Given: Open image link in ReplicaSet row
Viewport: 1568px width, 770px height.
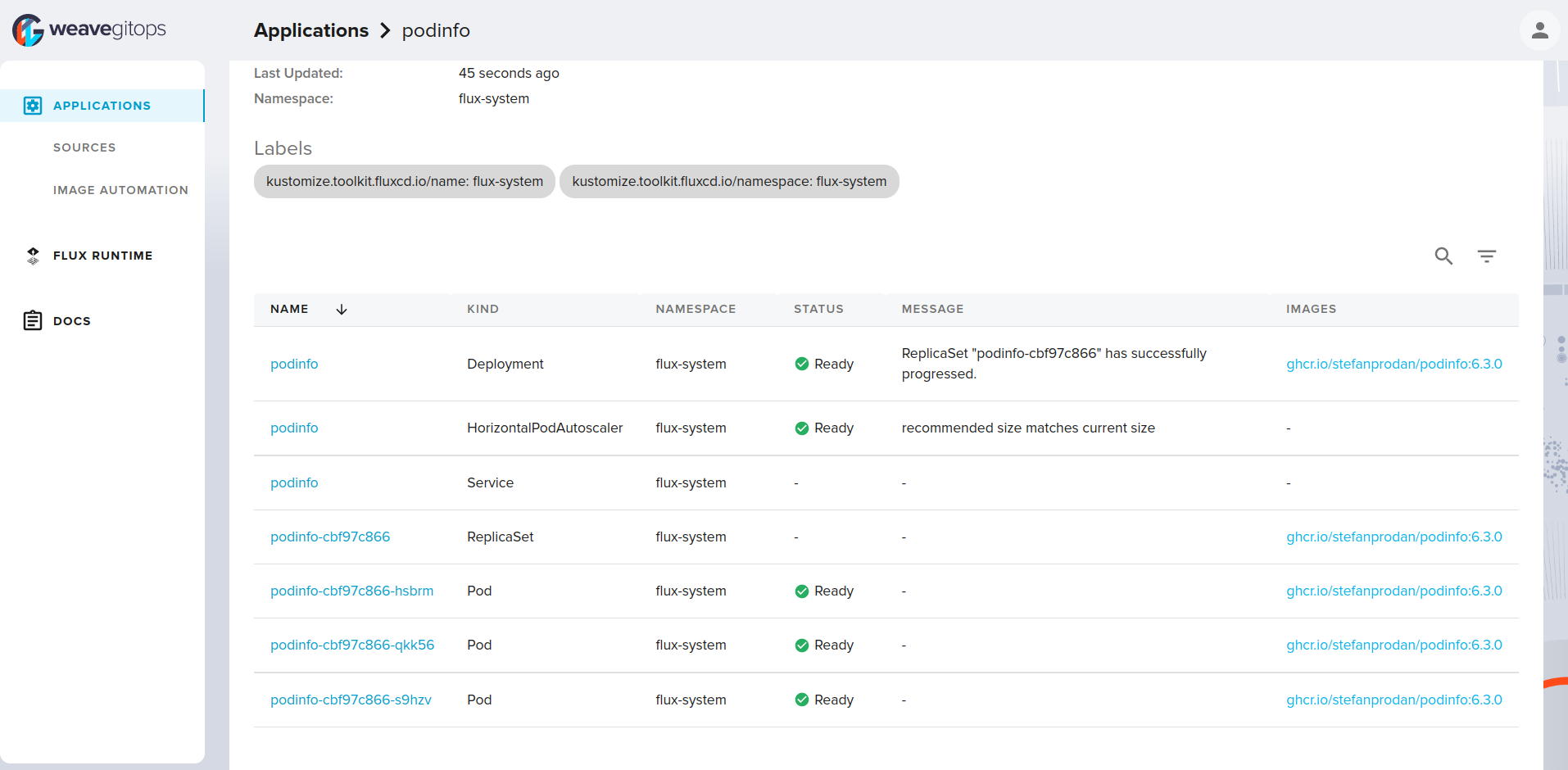Looking at the screenshot, I should click(x=1394, y=537).
